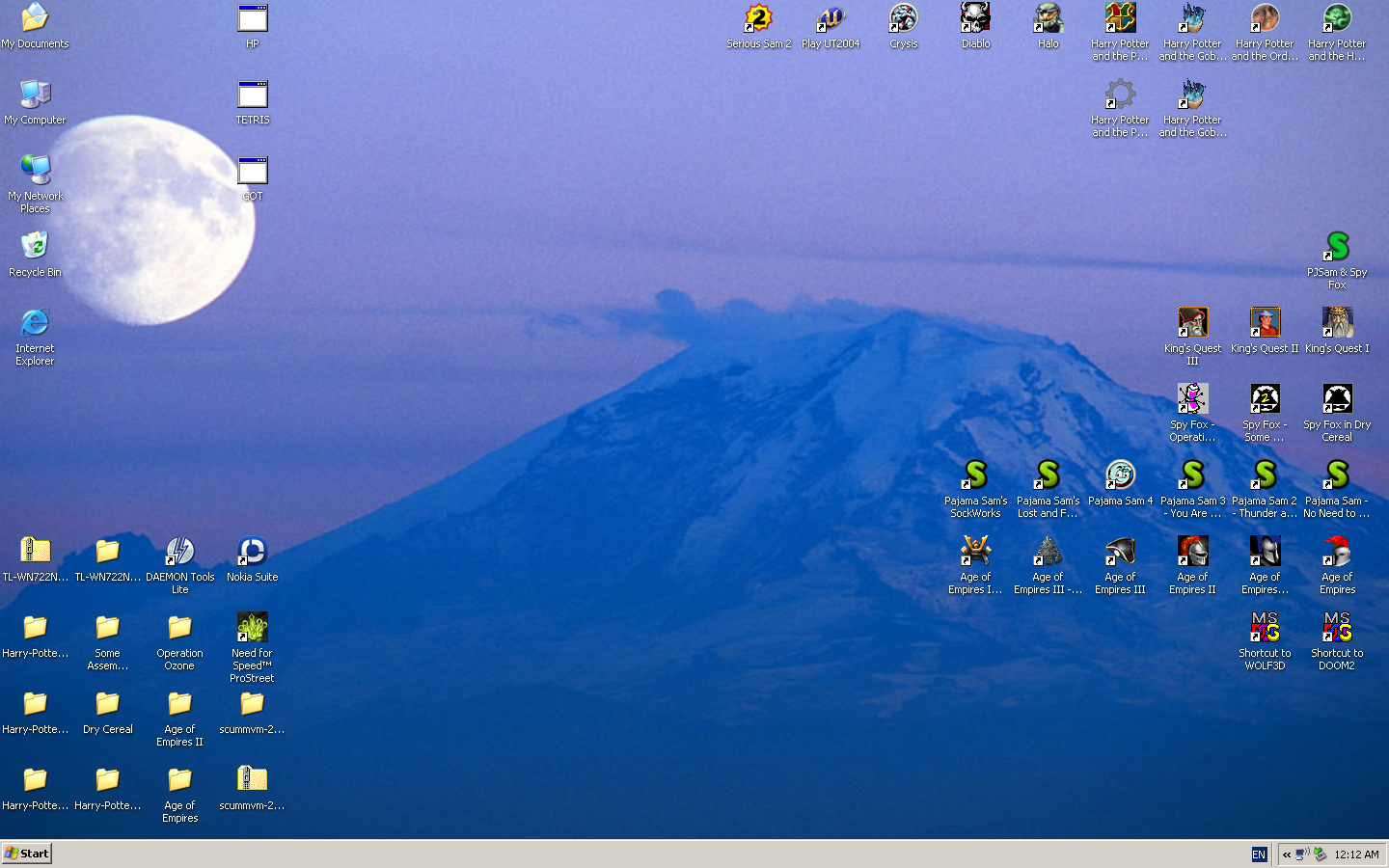Click the Start button

click(27, 854)
